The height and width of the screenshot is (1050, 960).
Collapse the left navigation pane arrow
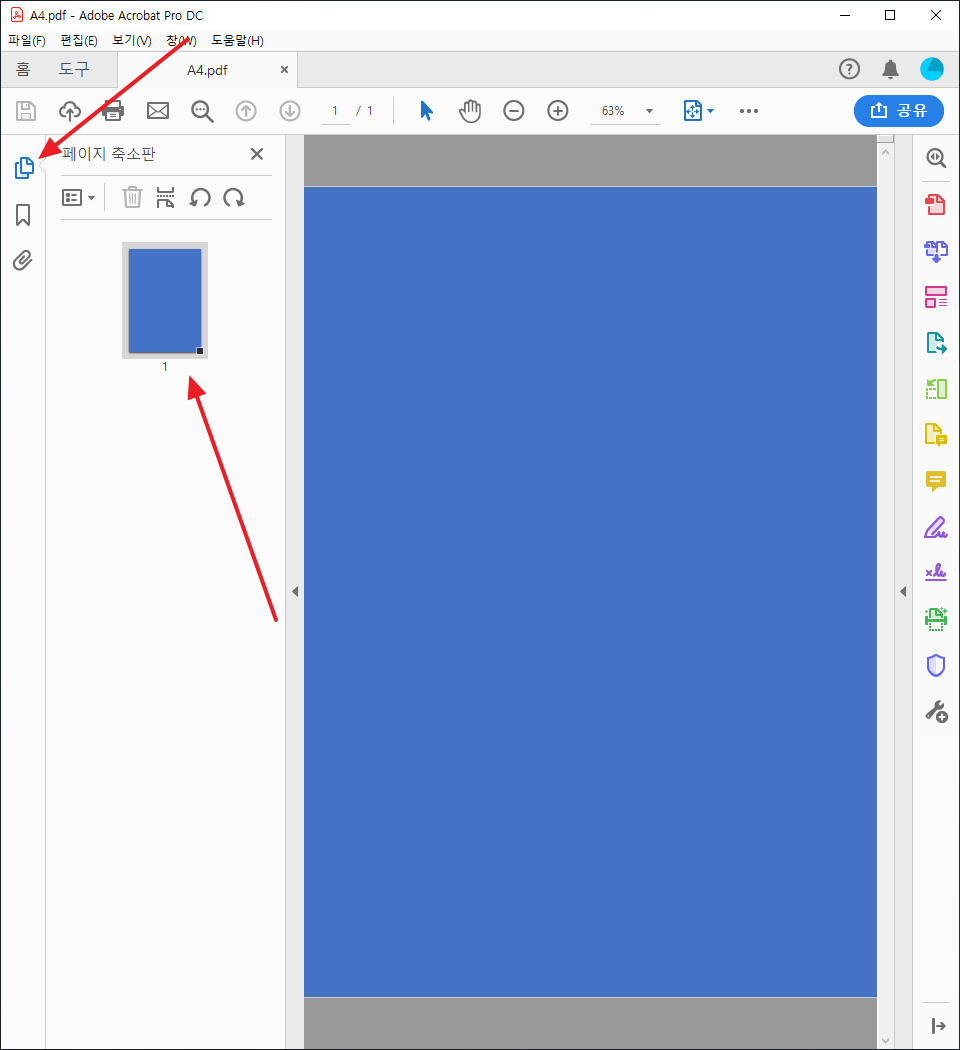[295, 591]
